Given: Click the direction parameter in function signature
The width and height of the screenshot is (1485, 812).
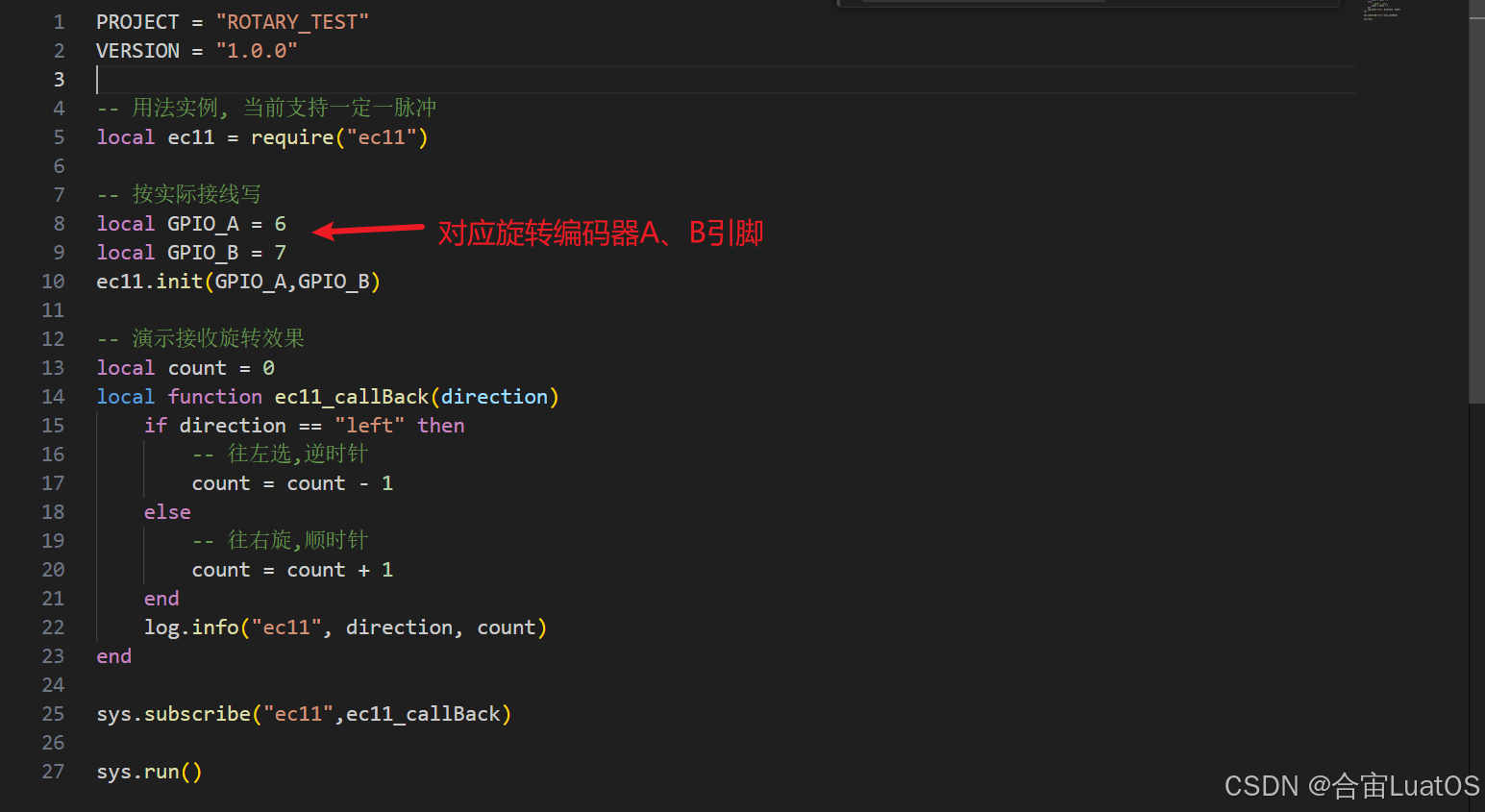Looking at the screenshot, I should click(494, 397).
